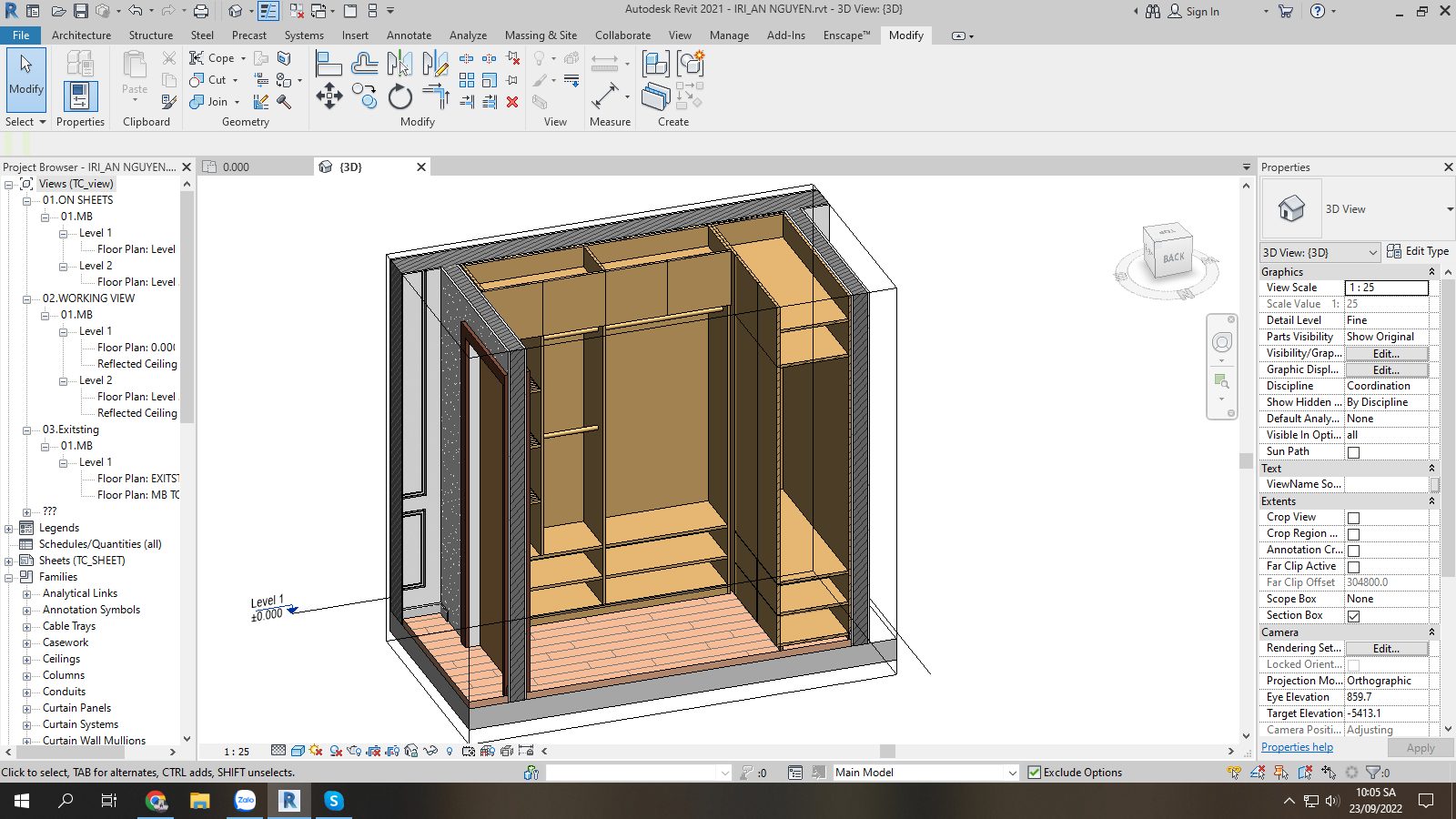Screen dimensions: 1456x819
Task: Open Zalo from the taskbar
Action: tap(245, 802)
